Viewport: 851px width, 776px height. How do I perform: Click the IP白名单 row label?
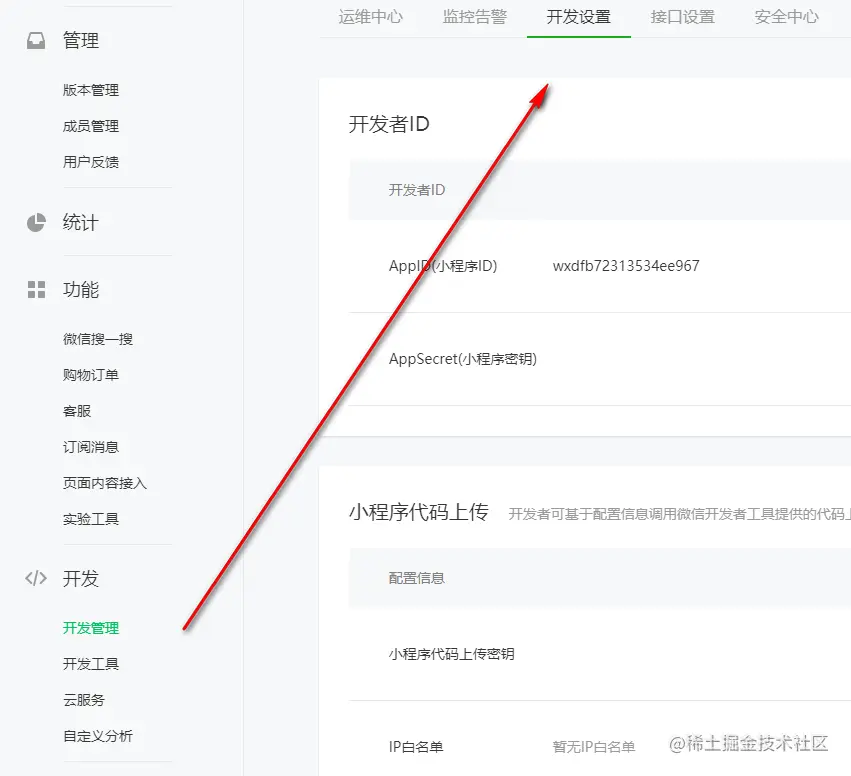point(416,747)
